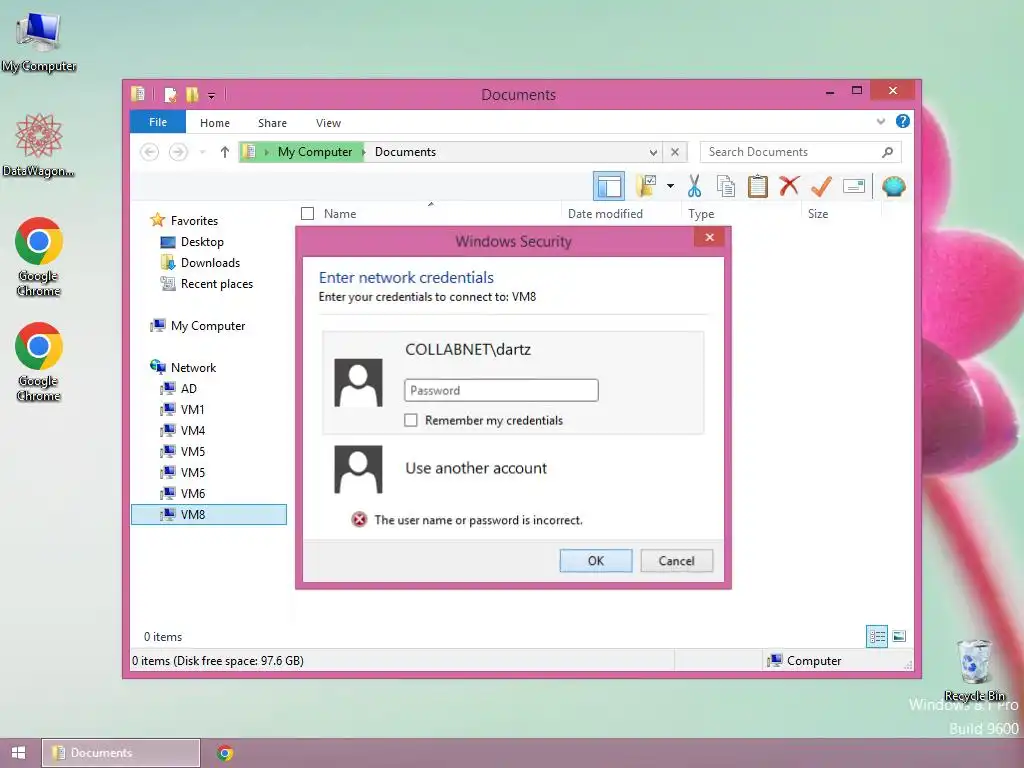Sort by the Type column header
1024x768 pixels.
coord(701,214)
